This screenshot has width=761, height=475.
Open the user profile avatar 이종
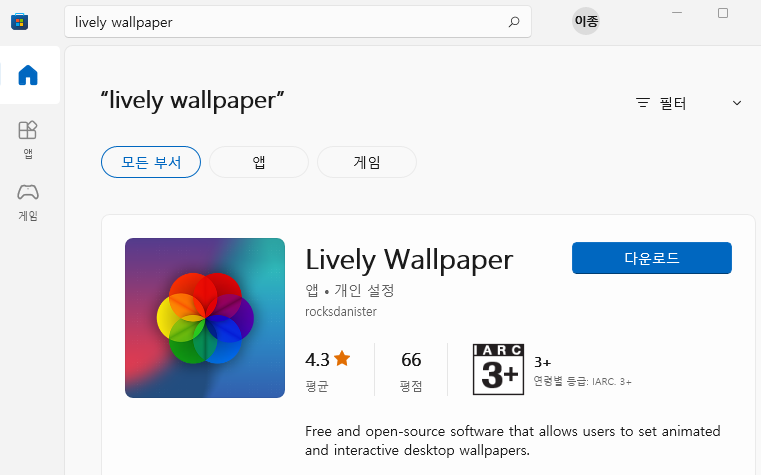coord(586,21)
